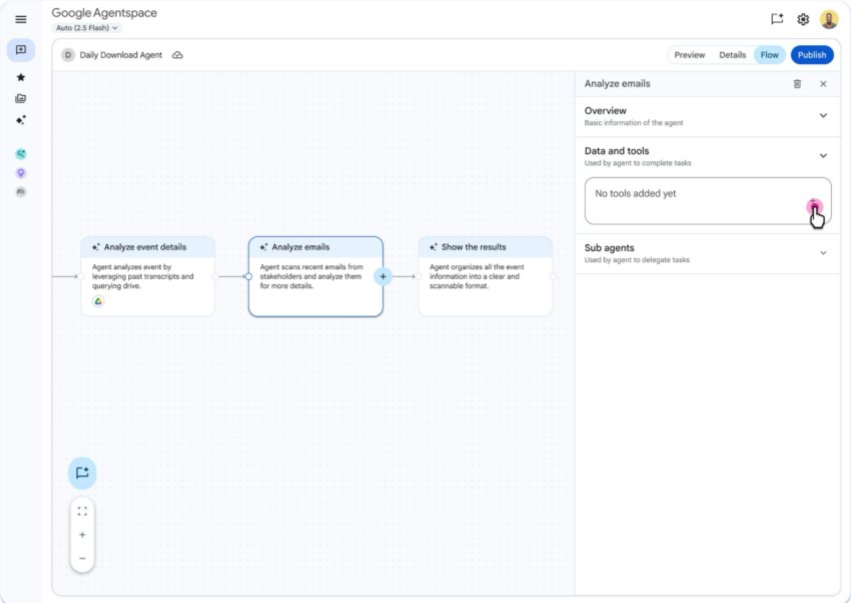Switch to the Details tab
This screenshot has height=603, width=851.
pos(732,55)
